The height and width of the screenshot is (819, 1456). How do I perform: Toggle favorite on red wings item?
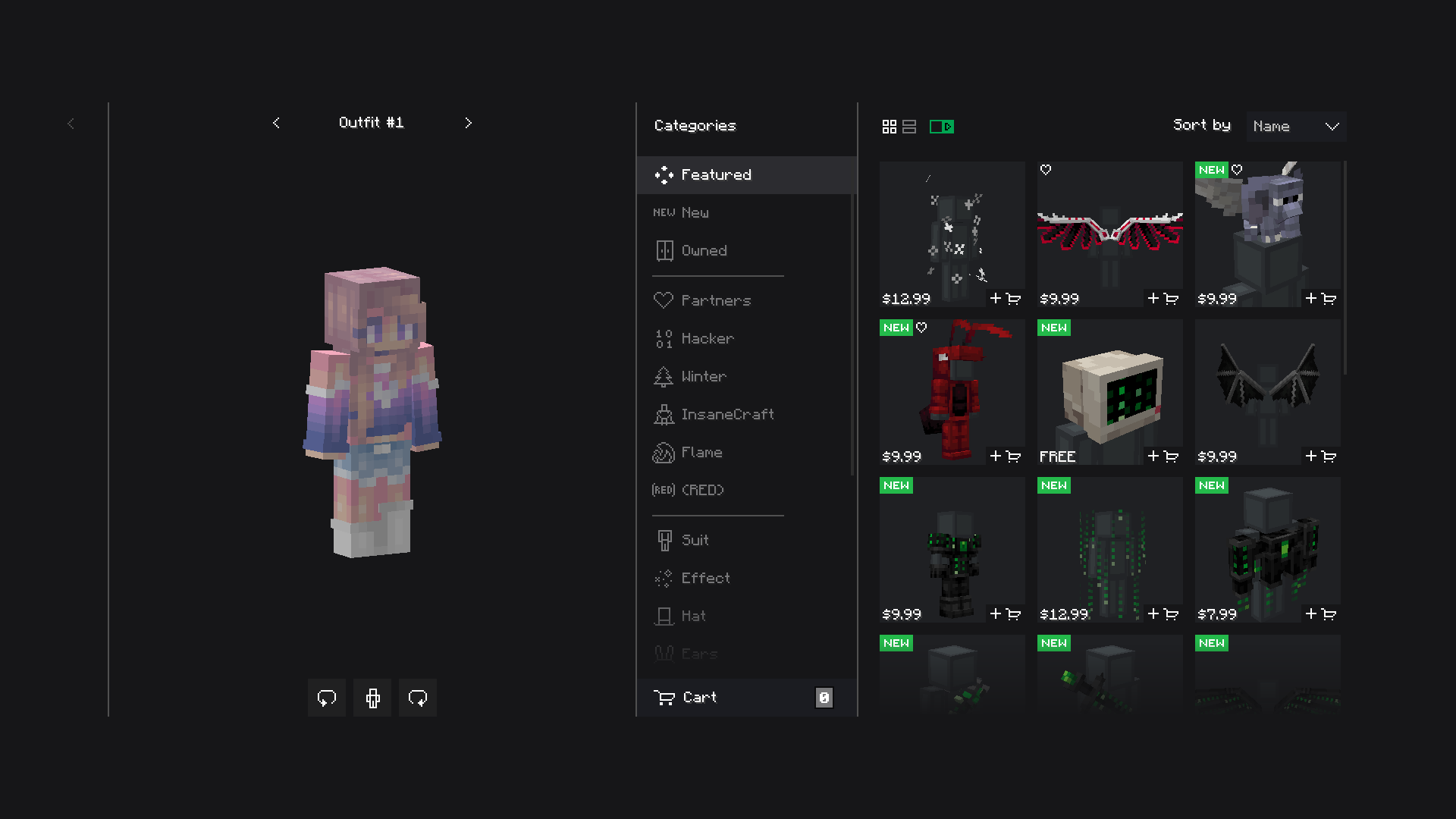coord(1045,169)
